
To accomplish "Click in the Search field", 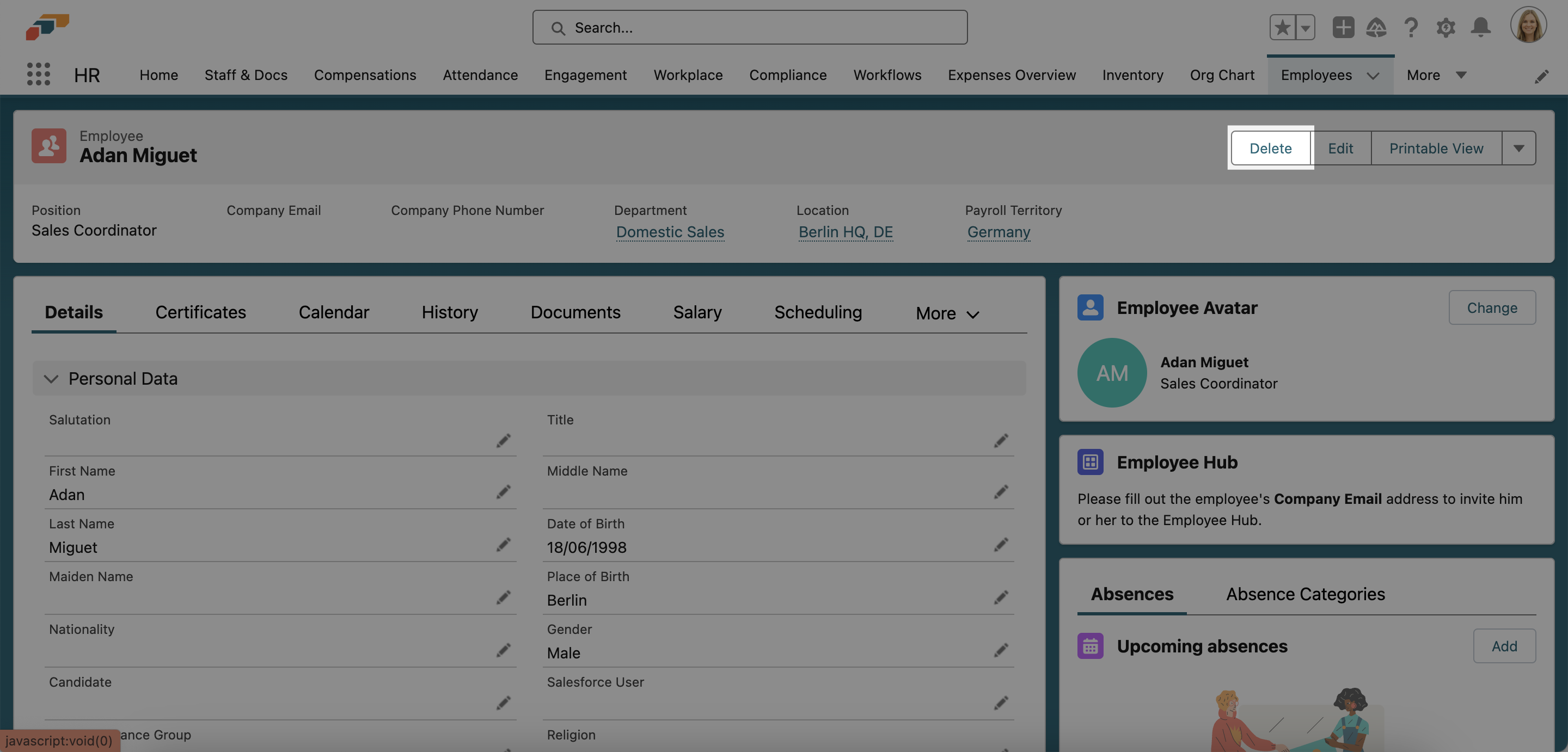I will coord(750,27).
